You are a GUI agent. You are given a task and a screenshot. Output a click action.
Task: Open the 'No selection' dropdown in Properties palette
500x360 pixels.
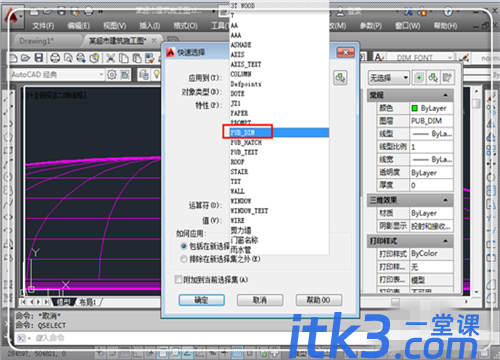click(388, 78)
